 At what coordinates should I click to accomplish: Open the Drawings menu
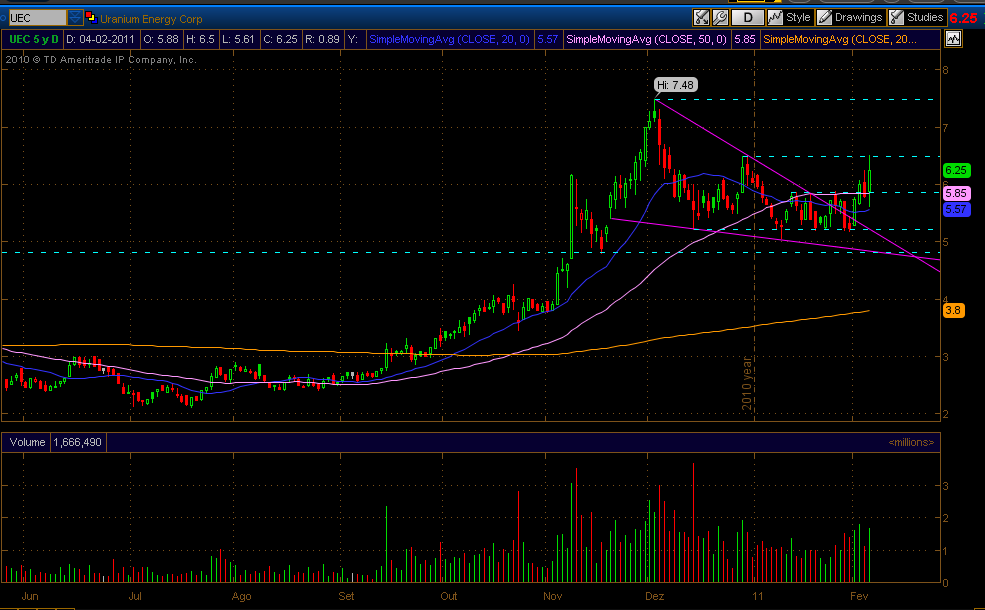click(851, 18)
